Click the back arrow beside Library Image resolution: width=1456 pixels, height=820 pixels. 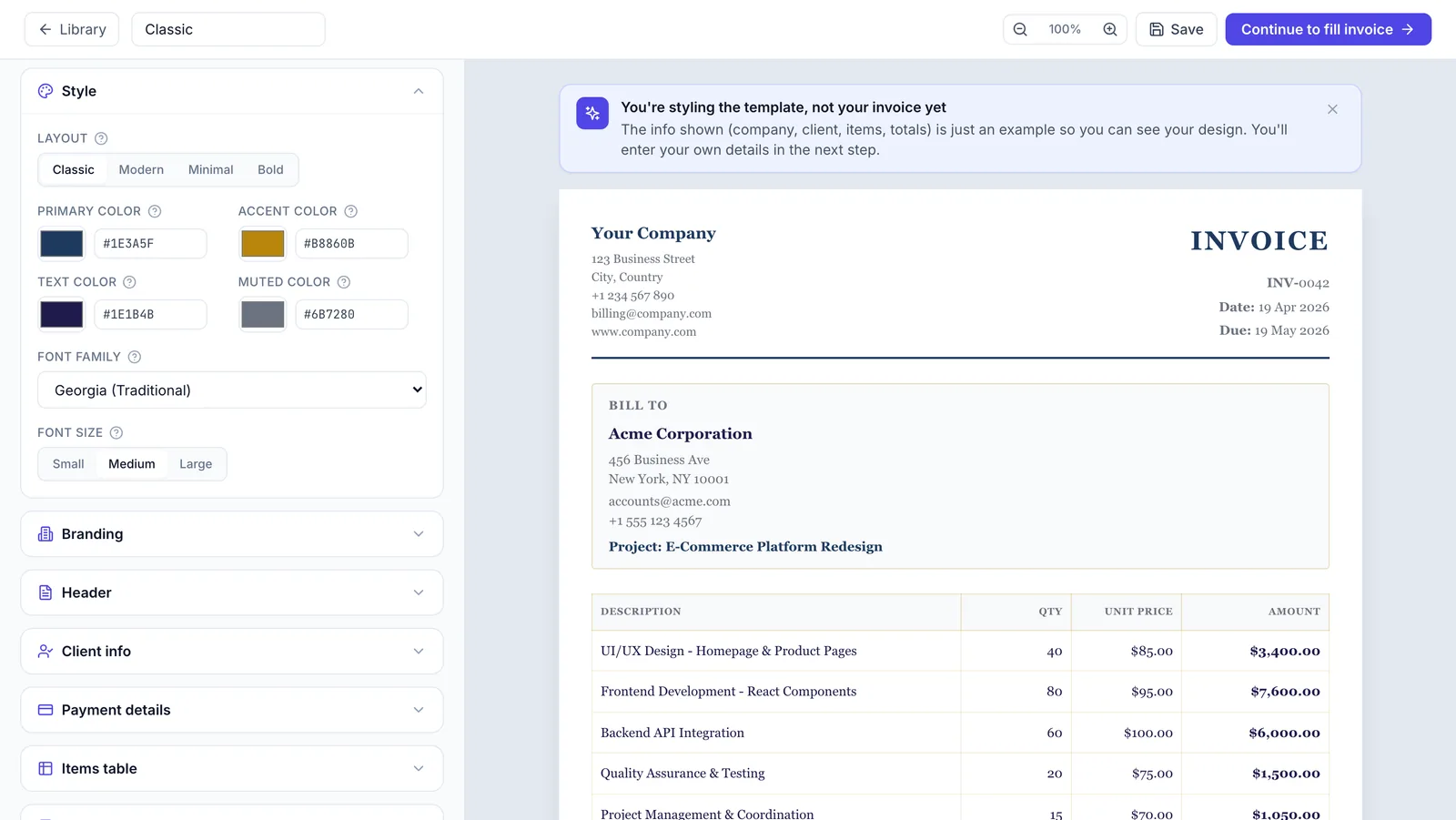click(46, 29)
